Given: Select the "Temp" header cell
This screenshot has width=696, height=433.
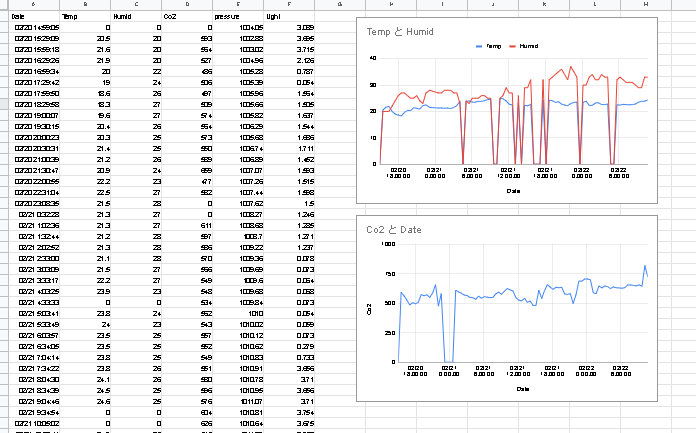Looking at the screenshot, I should pyautogui.click(x=68, y=17).
